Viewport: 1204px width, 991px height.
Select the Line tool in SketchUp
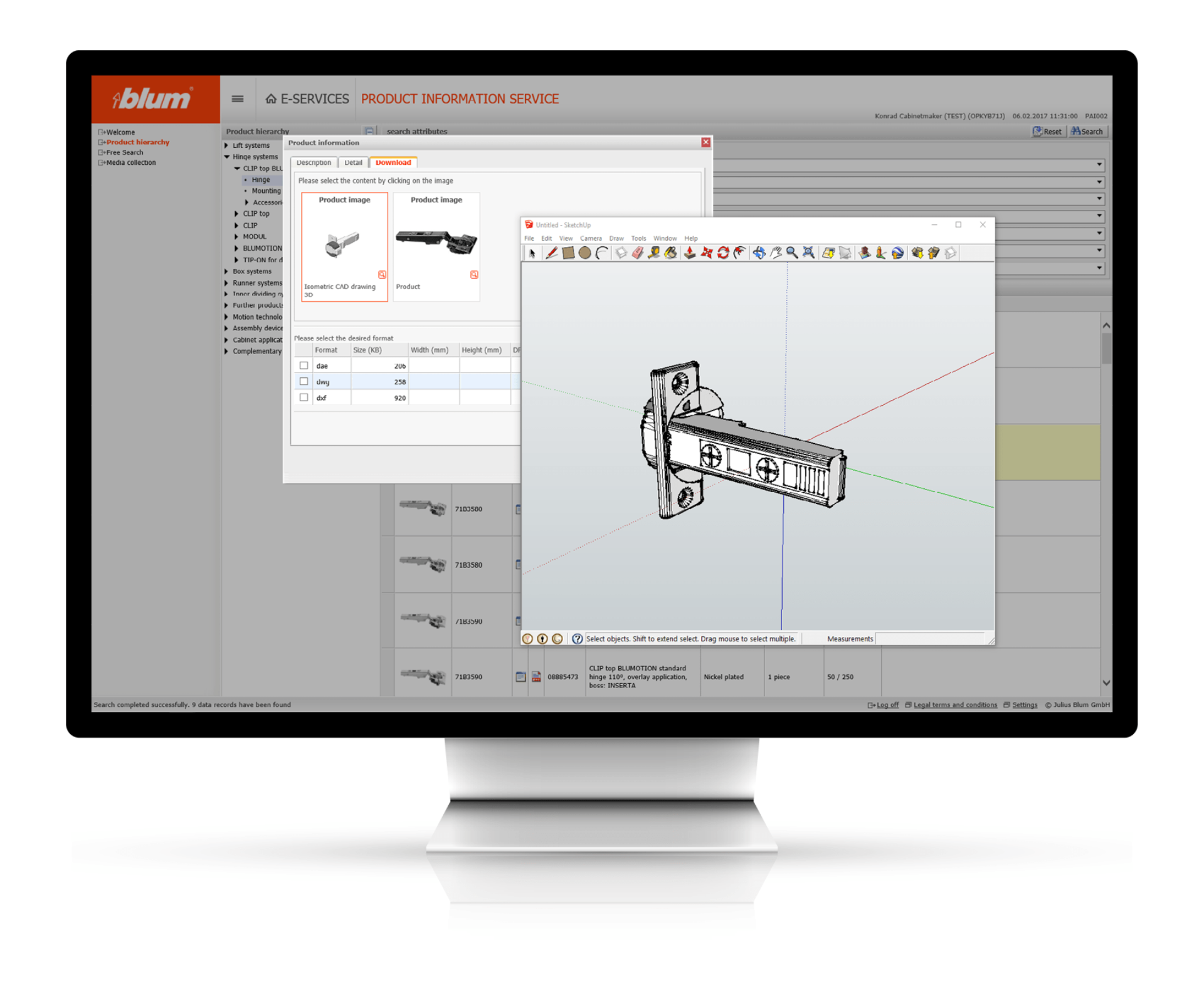pyautogui.click(x=552, y=253)
